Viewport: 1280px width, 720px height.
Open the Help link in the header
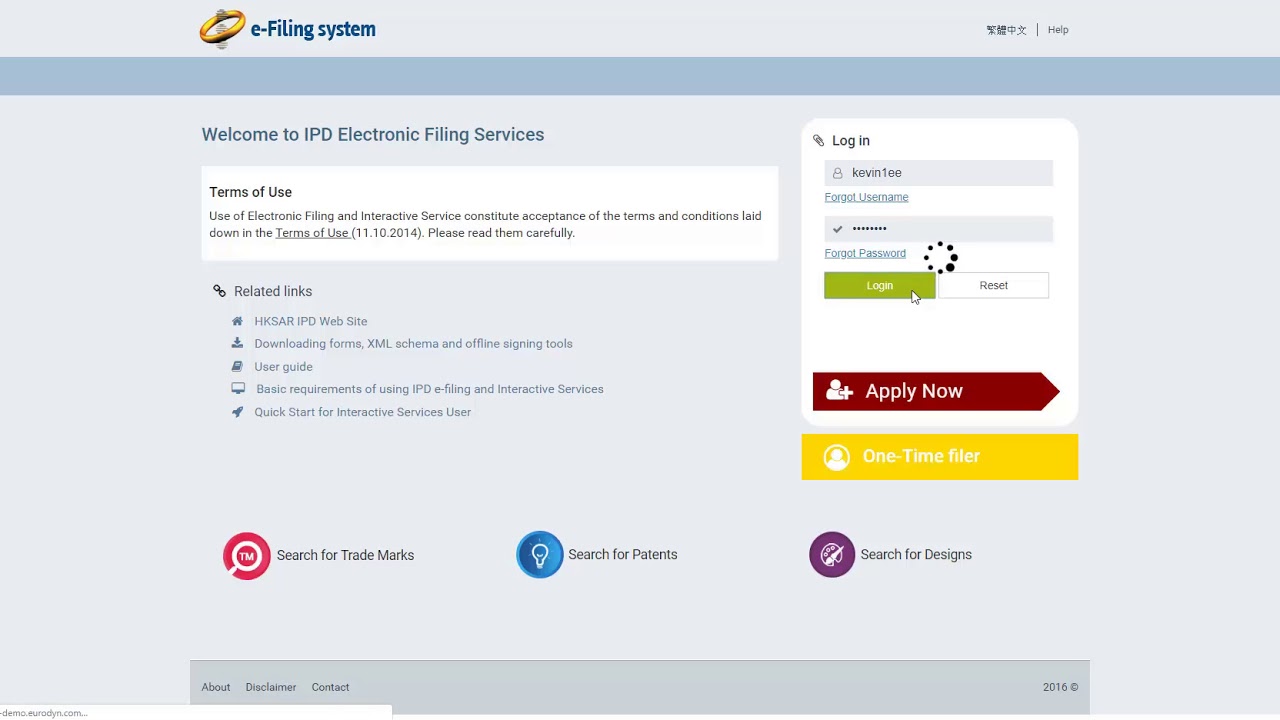[x=1058, y=30]
